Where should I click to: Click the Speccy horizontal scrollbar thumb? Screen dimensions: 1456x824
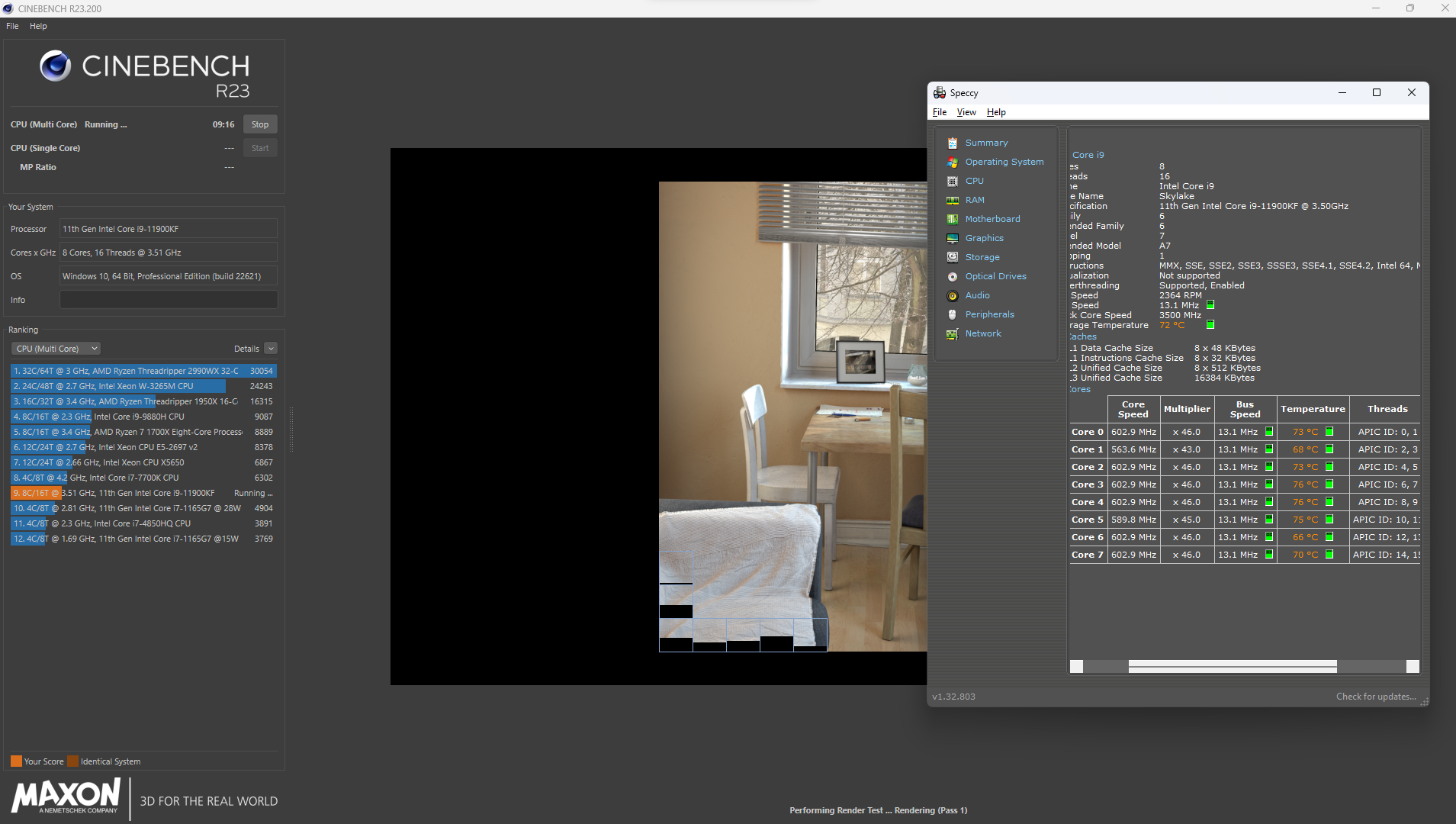[1233, 667]
